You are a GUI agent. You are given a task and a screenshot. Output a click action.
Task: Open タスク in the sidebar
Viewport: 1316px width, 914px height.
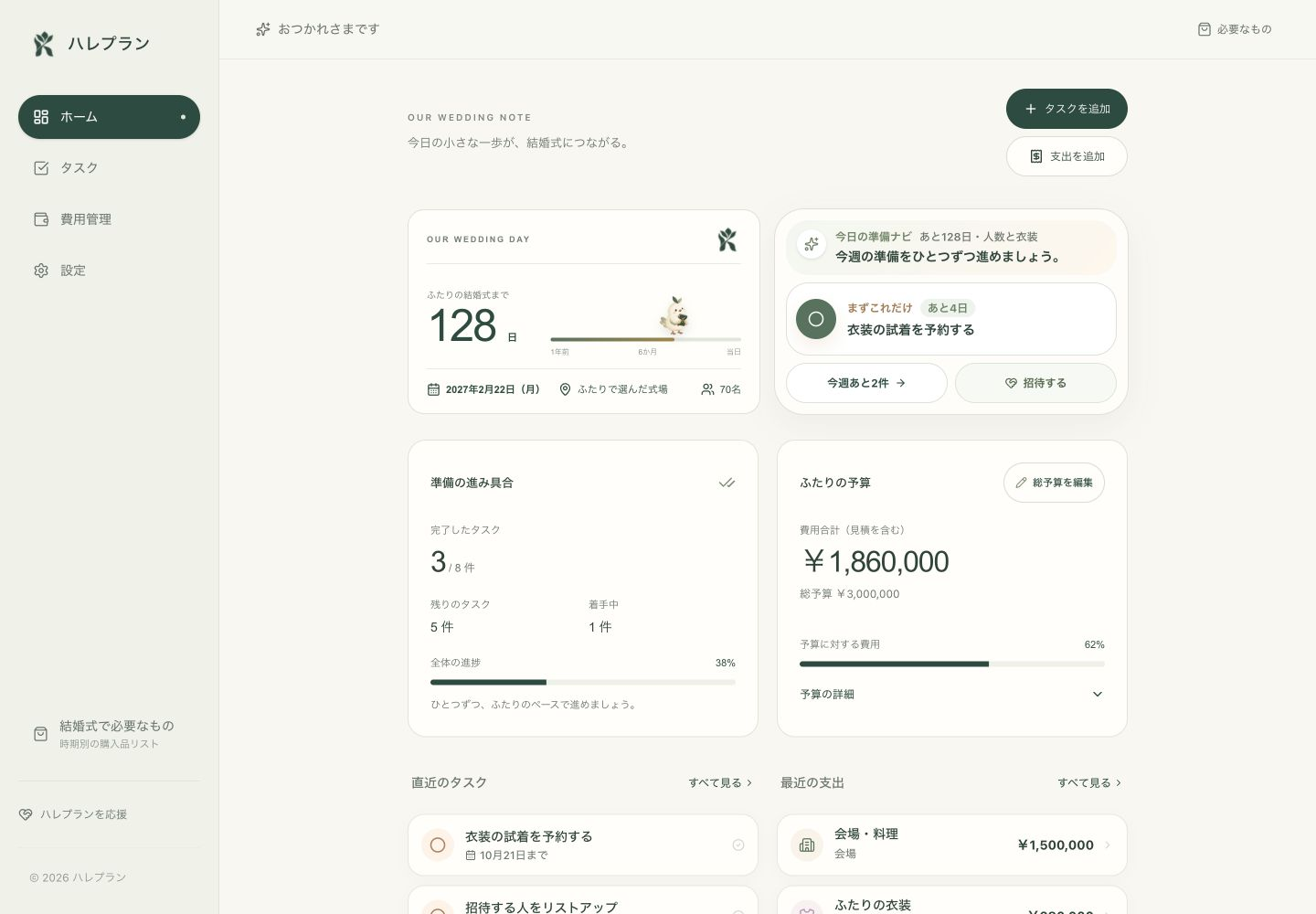pyautogui.click(x=109, y=168)
